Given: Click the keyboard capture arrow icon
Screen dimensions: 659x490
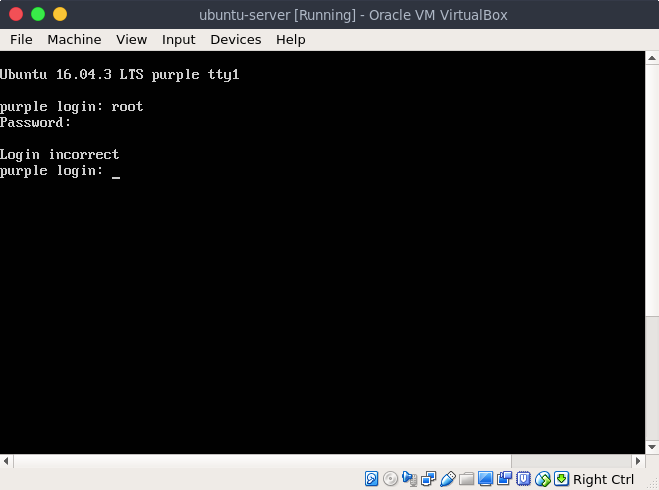Looking at the screenshot, I should point(561,479).
